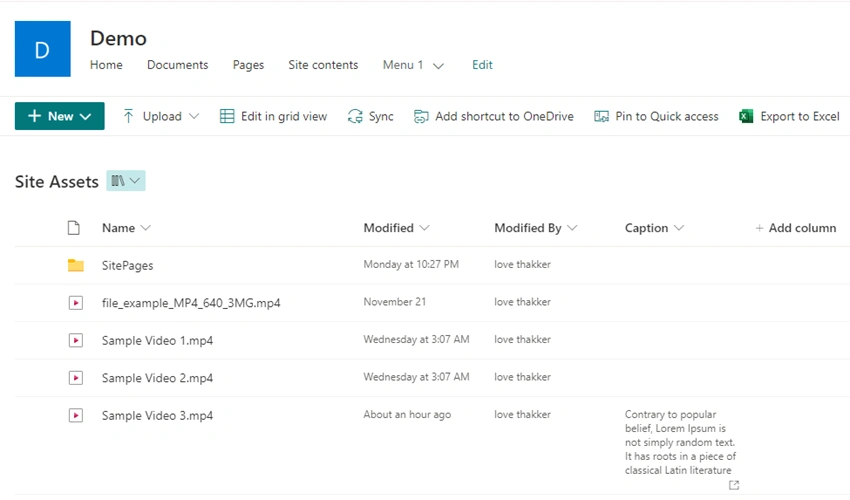The image size is (850, 500).
Task: Click the Sync arrows icon
Action: pyautogui.click(x=355, y=116)
